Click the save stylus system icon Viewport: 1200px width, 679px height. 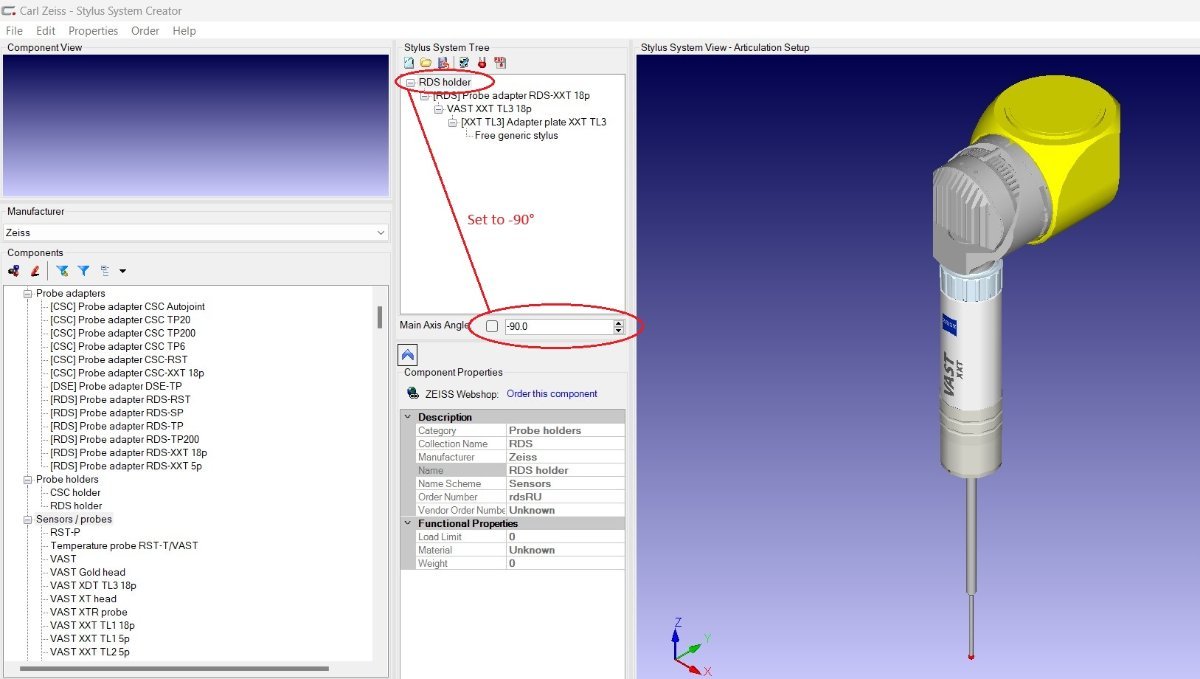tap(442, 63)
